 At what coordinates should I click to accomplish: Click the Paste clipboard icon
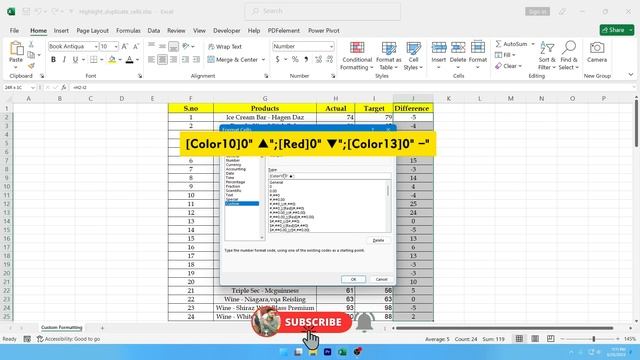tap(16, 49)
